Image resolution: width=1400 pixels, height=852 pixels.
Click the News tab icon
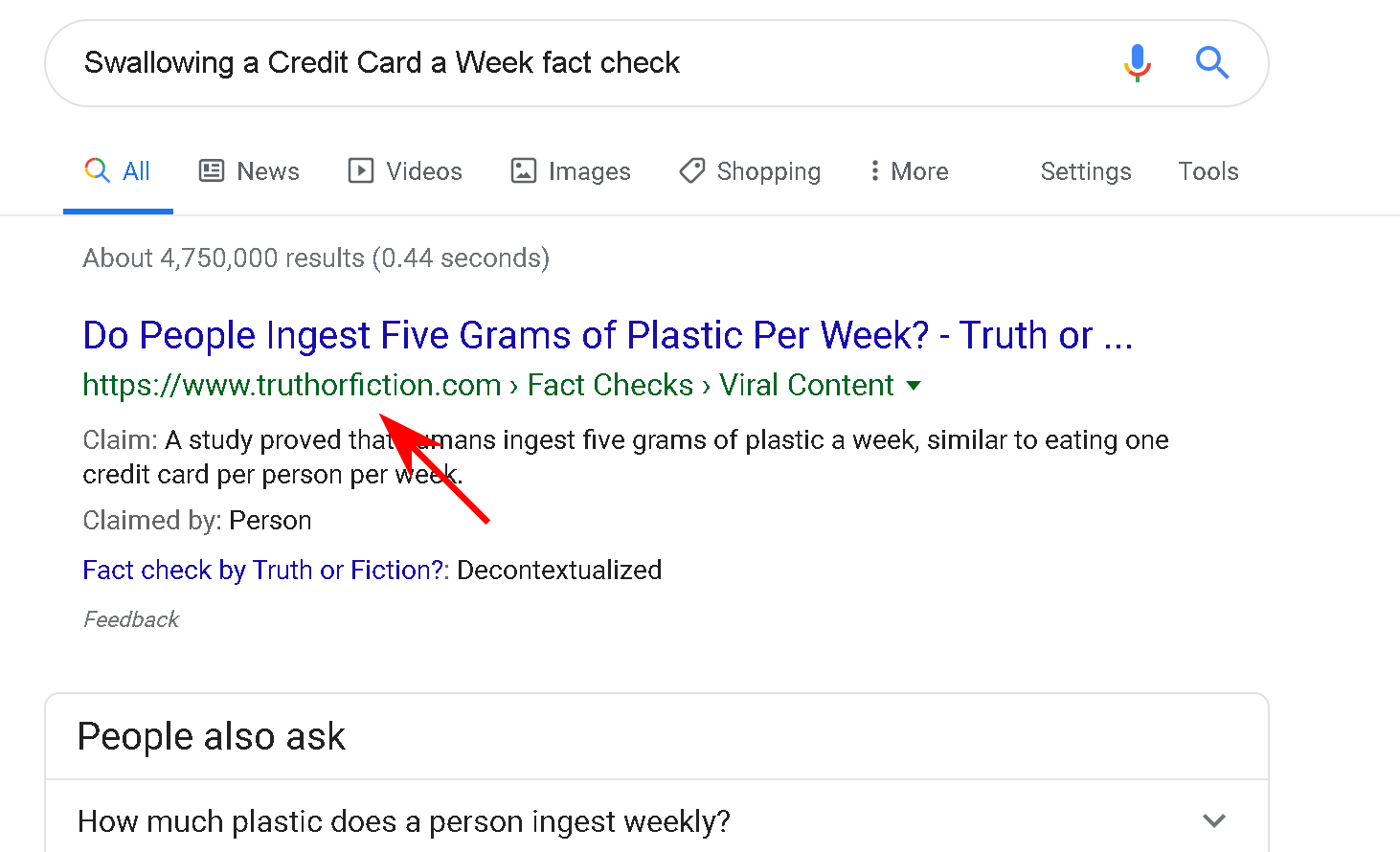click(211, 171)
